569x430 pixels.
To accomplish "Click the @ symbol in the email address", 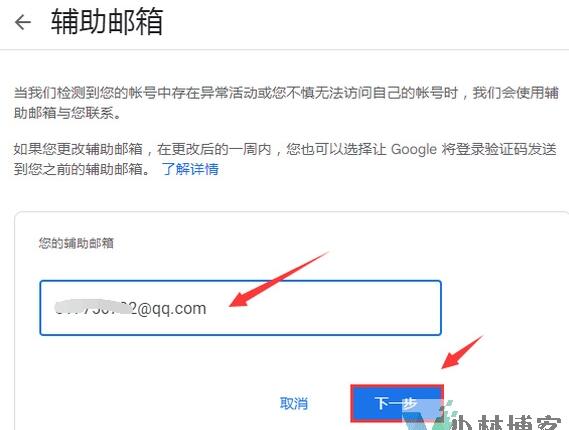I will pos(143,309).
